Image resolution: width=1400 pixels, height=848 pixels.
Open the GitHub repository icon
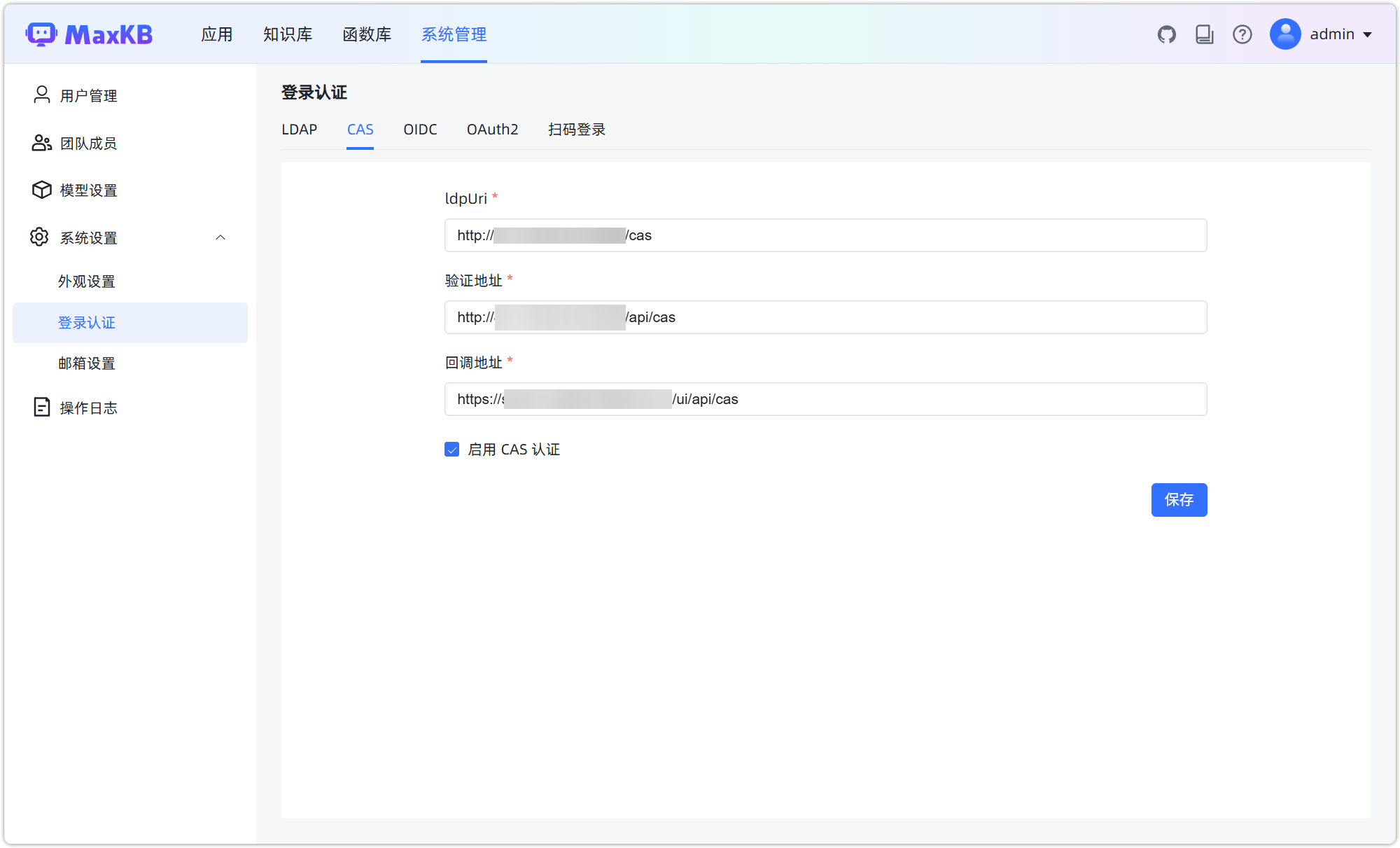click(1166, 34)
